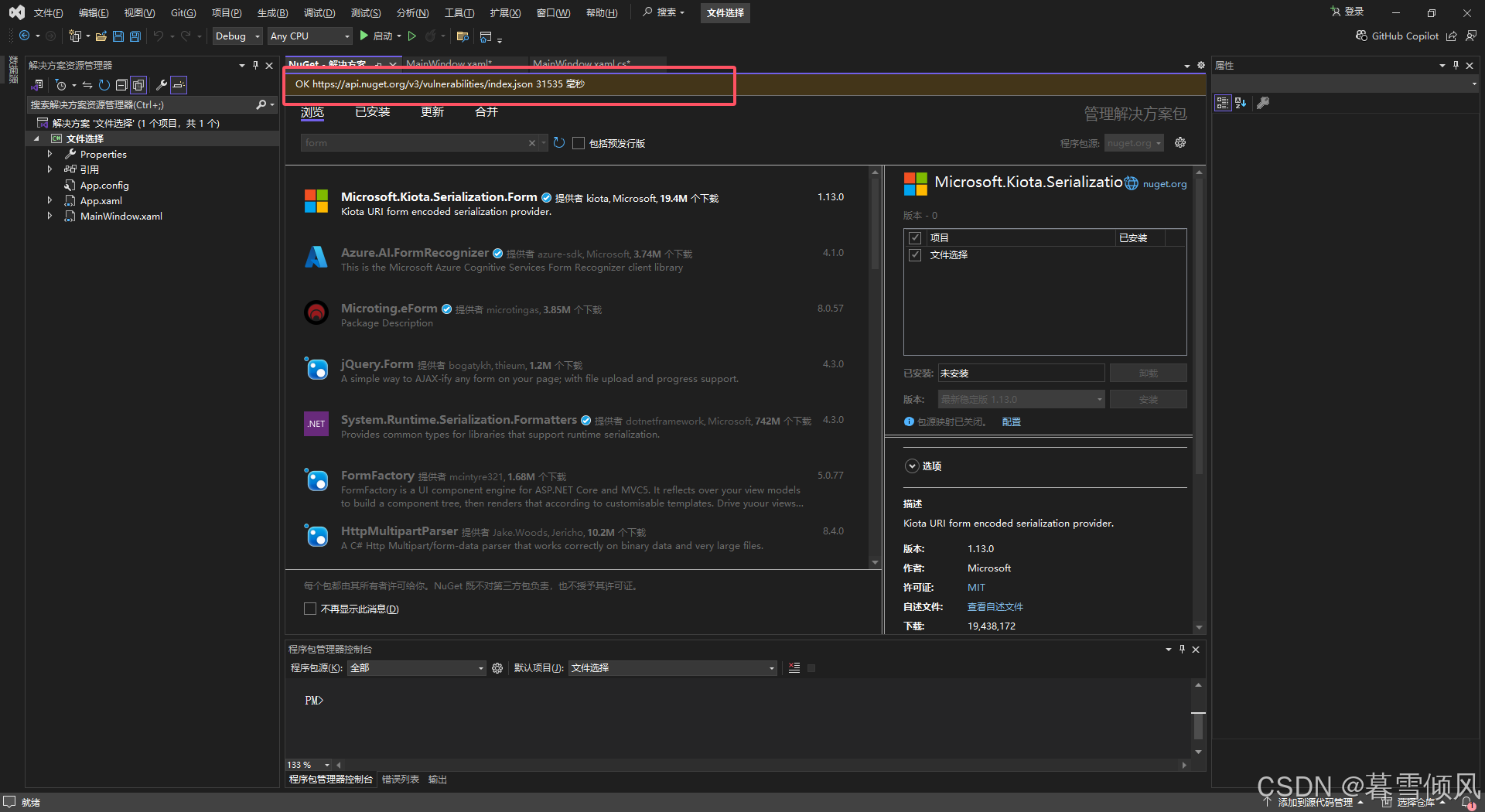Viewport: 1485px width, 812px height.
Task: Click the open file folder icon
Action: point(101,36)
